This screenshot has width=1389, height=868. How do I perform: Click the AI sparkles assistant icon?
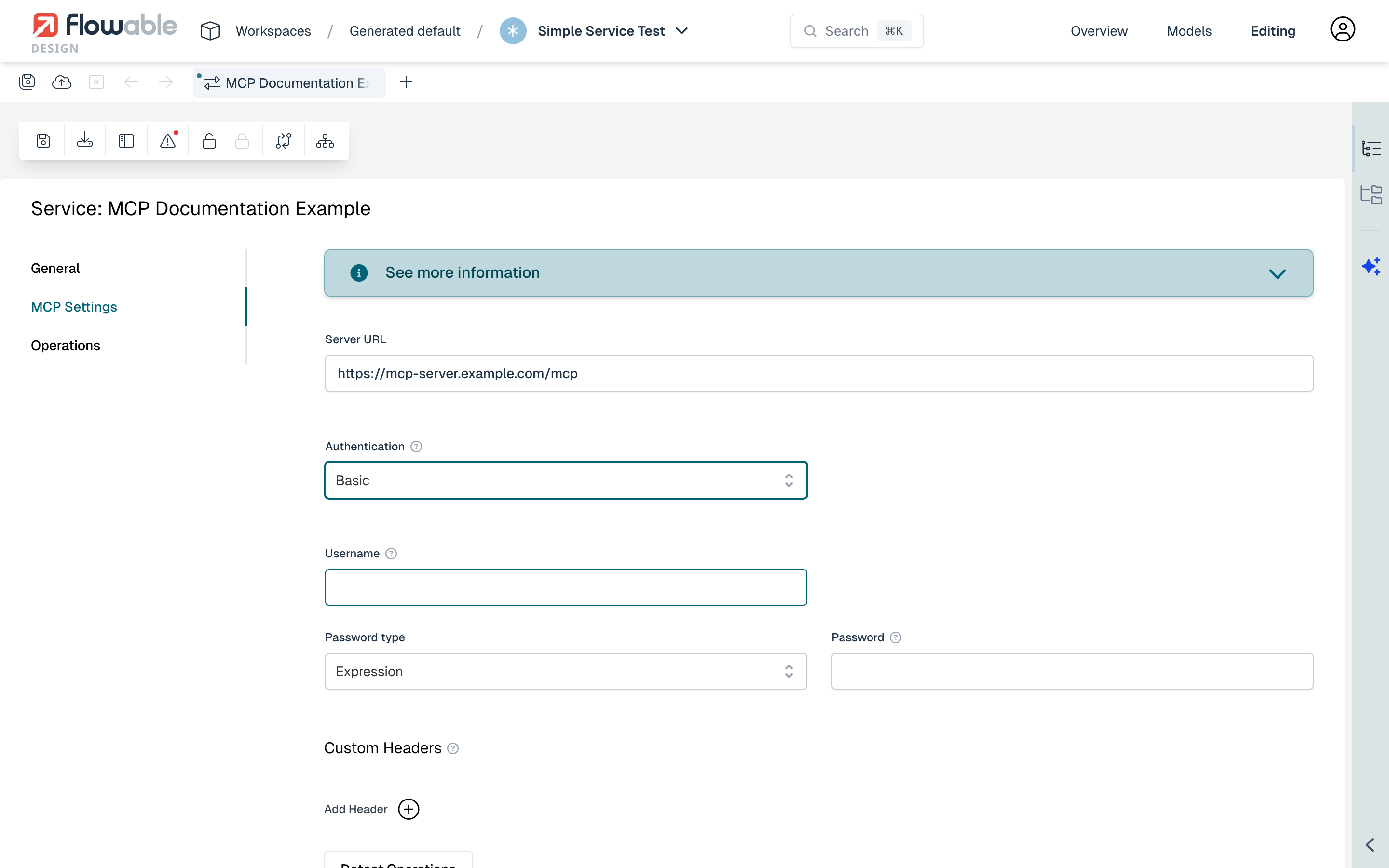point(1372,266)
